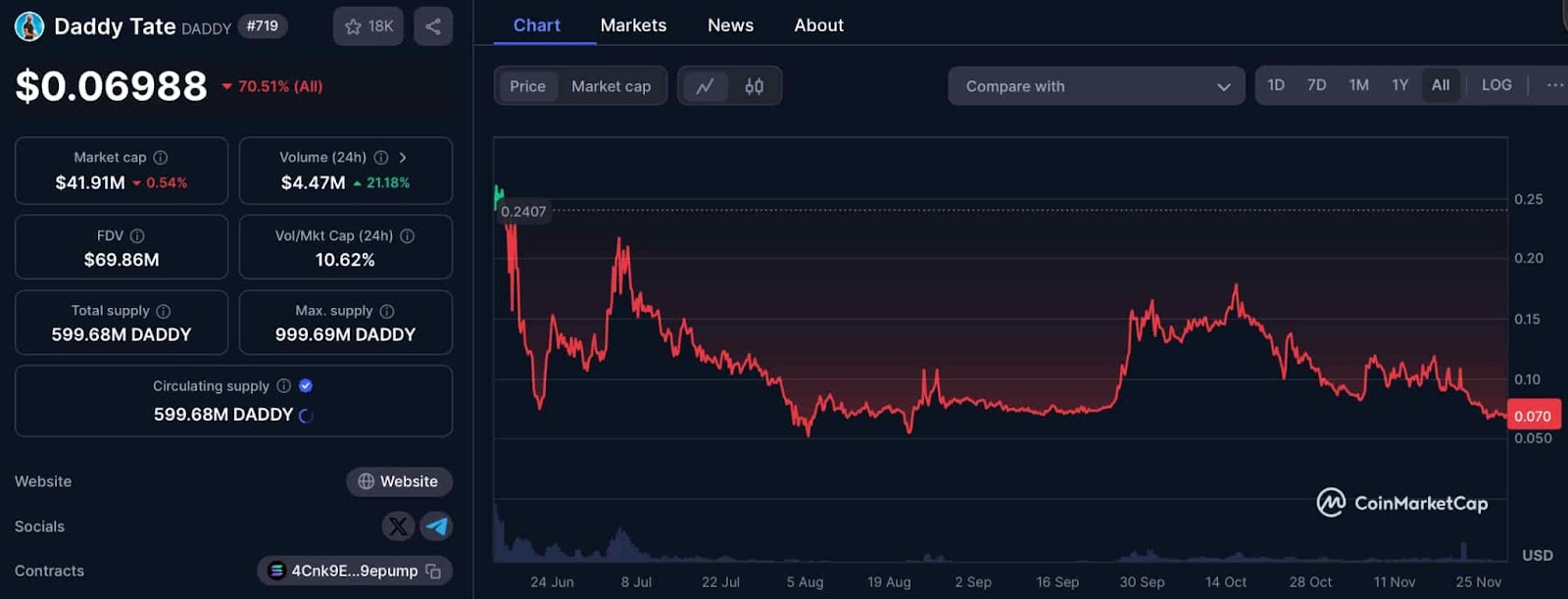Toggle the LOG scale option

1496,85
